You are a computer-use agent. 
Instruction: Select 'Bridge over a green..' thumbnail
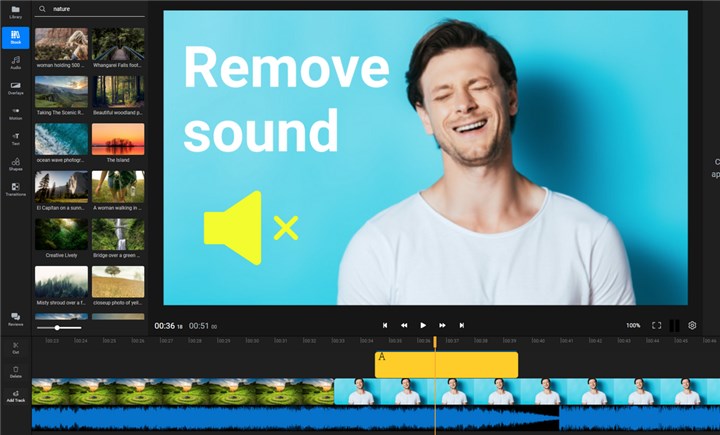[118, 234]
